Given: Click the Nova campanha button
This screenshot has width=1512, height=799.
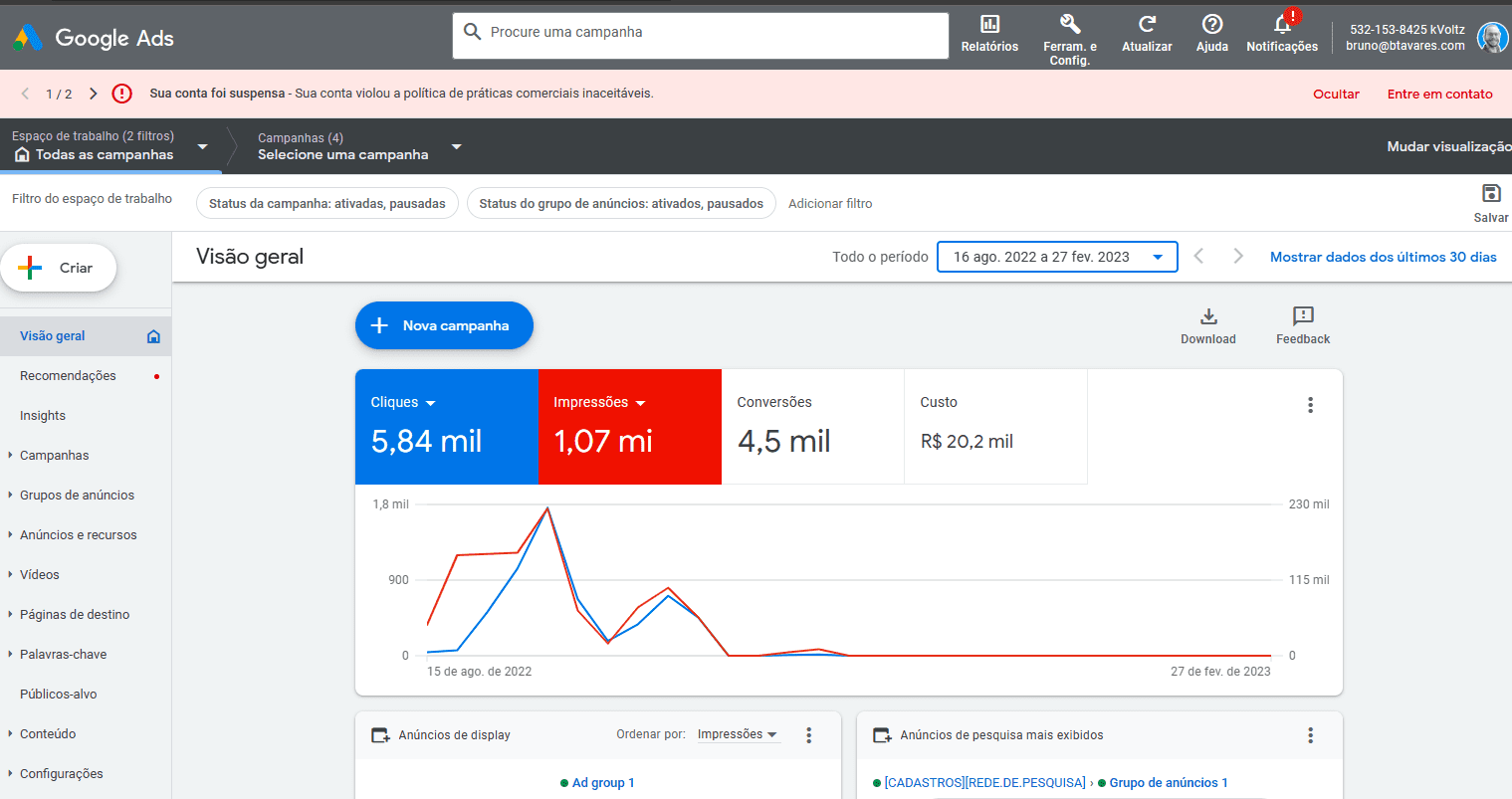Looking at the screenshot, I should click(444, 325).
